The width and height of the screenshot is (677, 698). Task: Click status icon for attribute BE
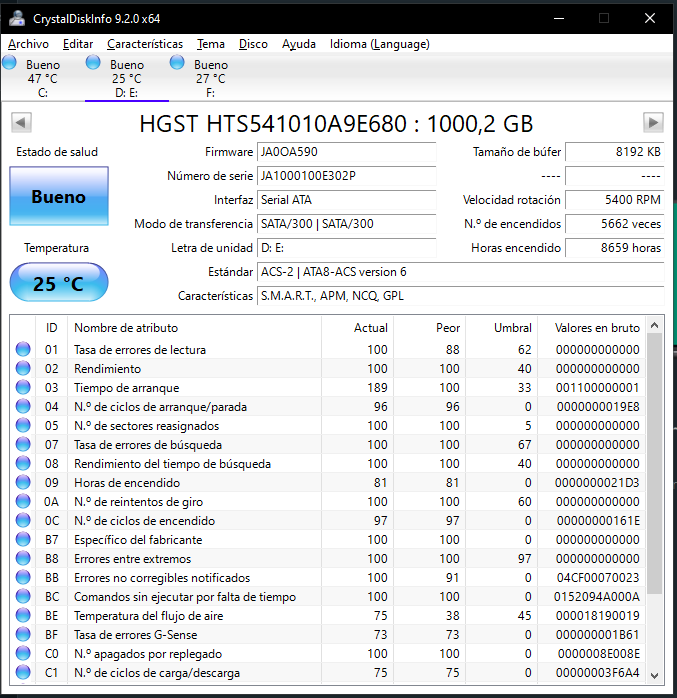tap(23, 615)
